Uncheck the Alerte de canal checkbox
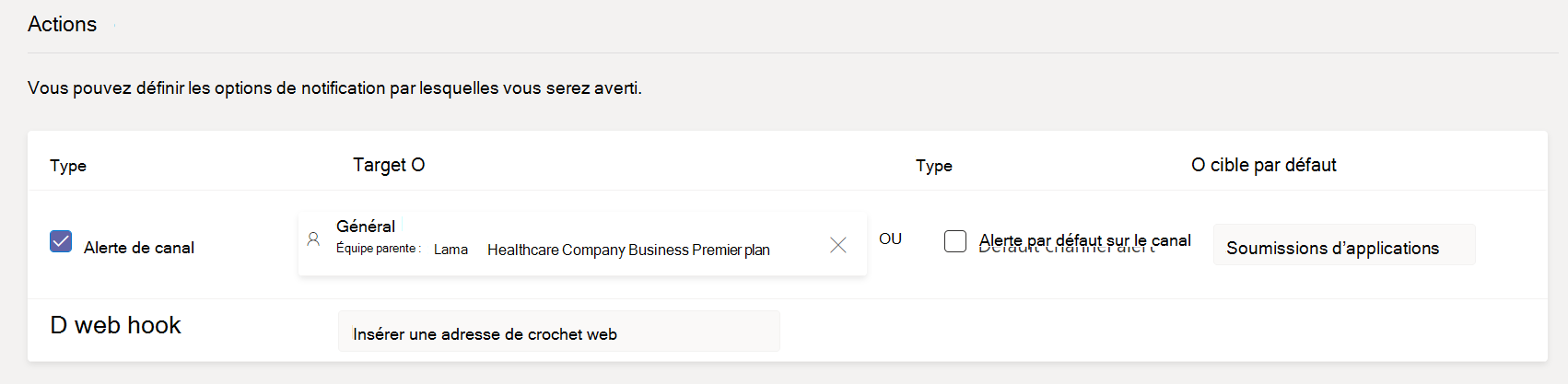 (x=61, y=241)
